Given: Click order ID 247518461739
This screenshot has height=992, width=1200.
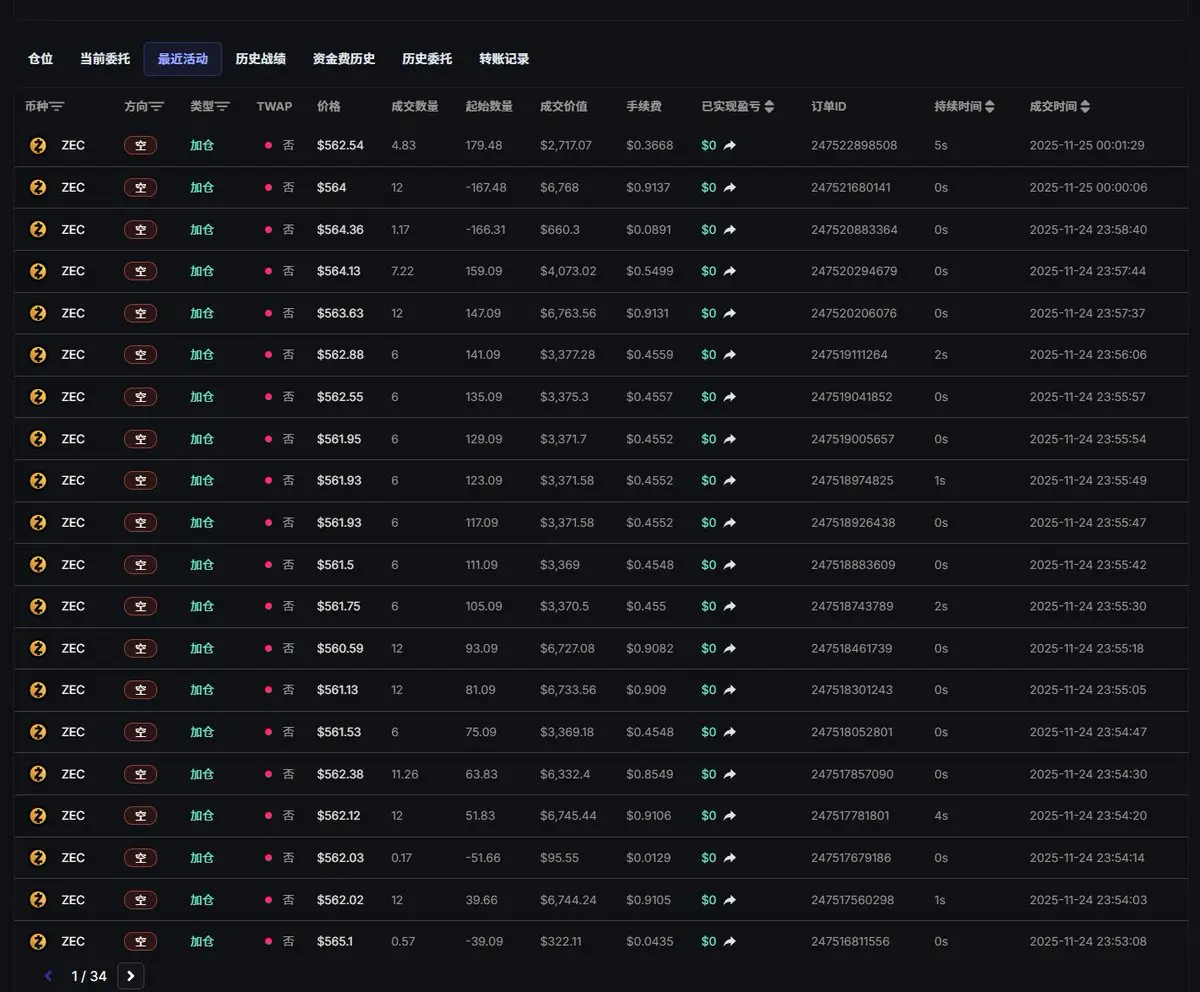Looking at the screenshot, I should (852, 648).
